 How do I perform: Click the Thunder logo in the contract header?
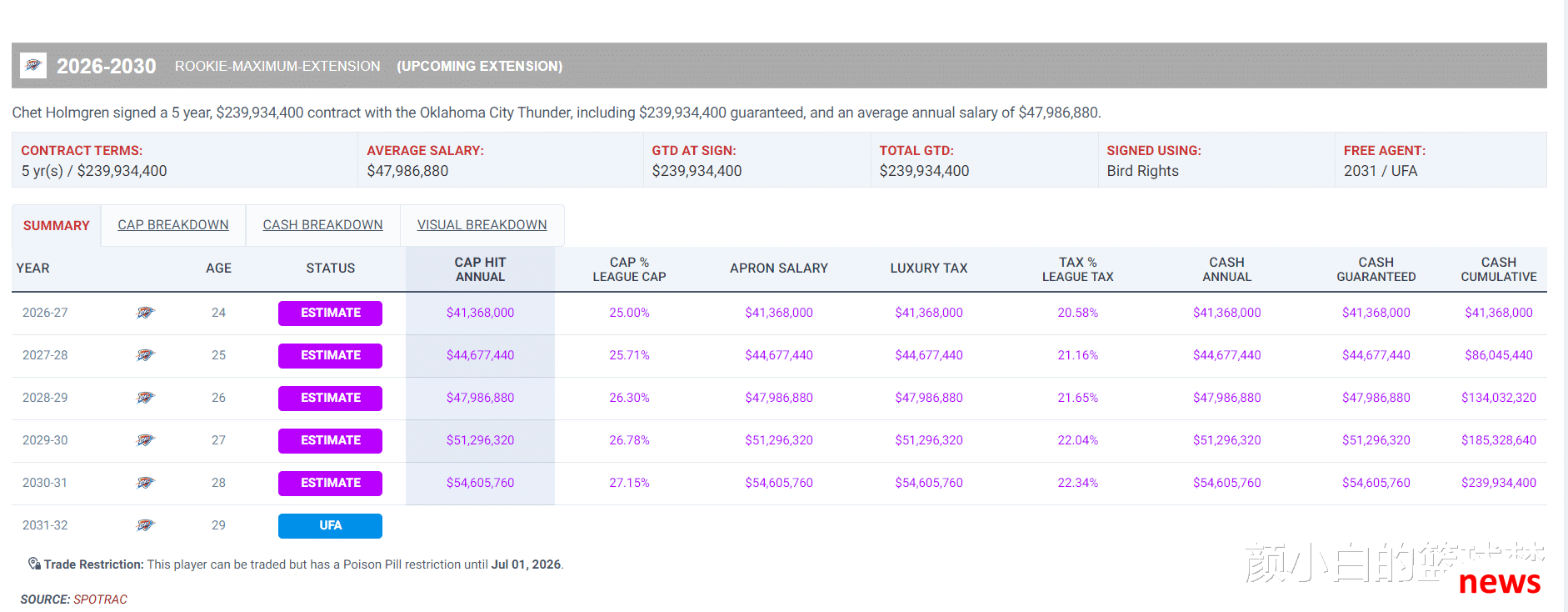(x=33, y=66)
